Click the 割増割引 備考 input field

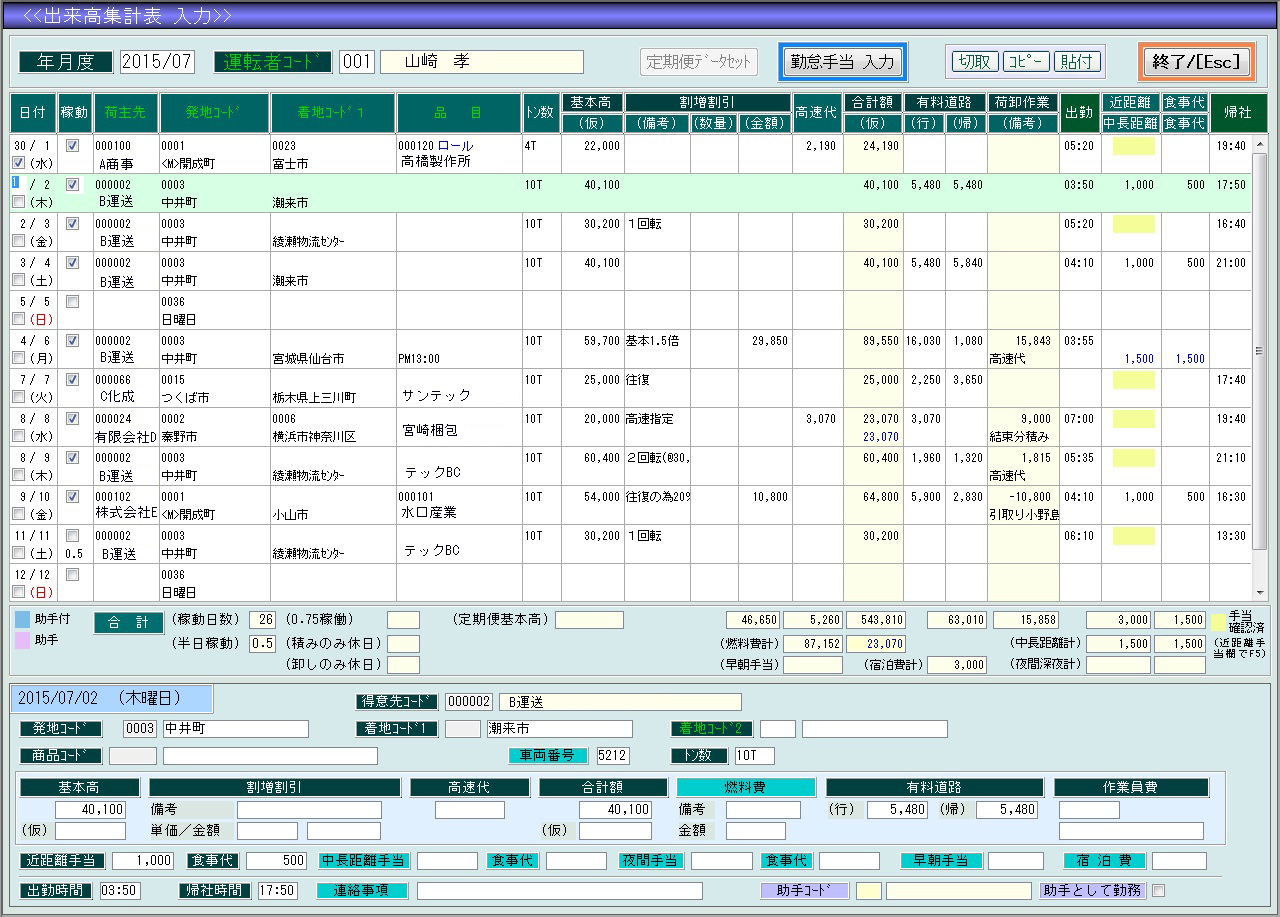click(310, 809)
